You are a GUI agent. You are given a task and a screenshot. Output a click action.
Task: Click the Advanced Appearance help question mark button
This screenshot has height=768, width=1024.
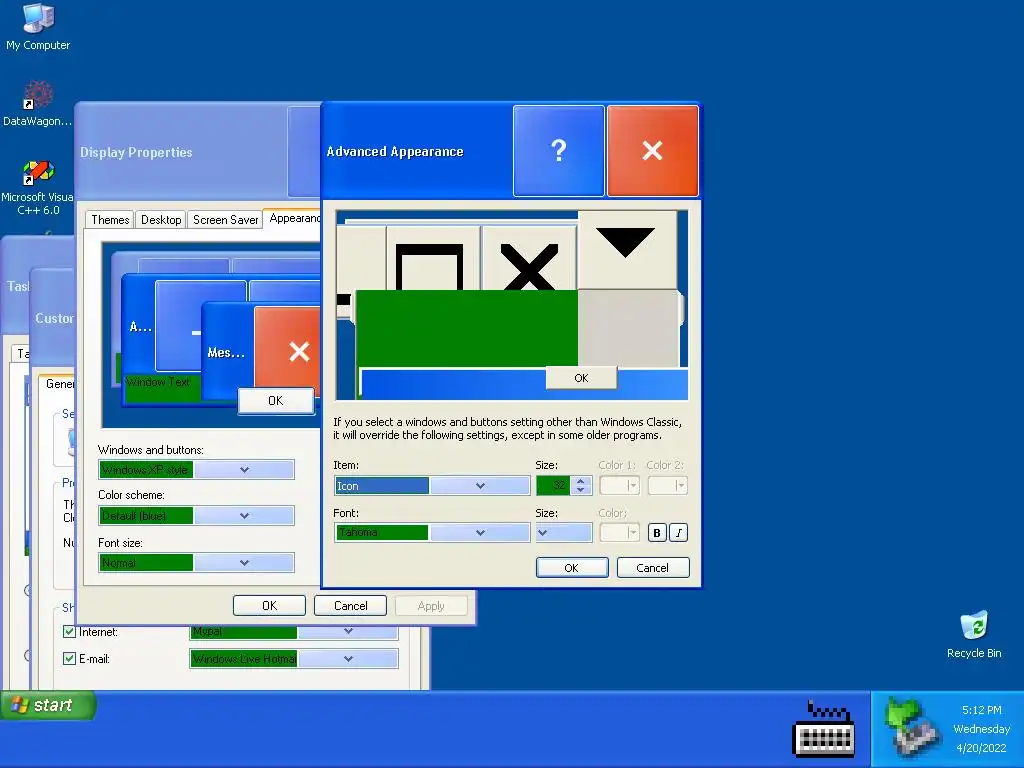558,151
